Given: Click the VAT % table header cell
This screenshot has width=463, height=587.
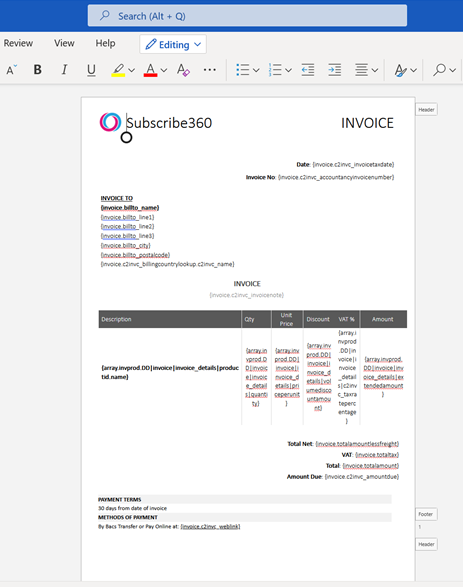Looking at the screenshot, I should [346, 319].
